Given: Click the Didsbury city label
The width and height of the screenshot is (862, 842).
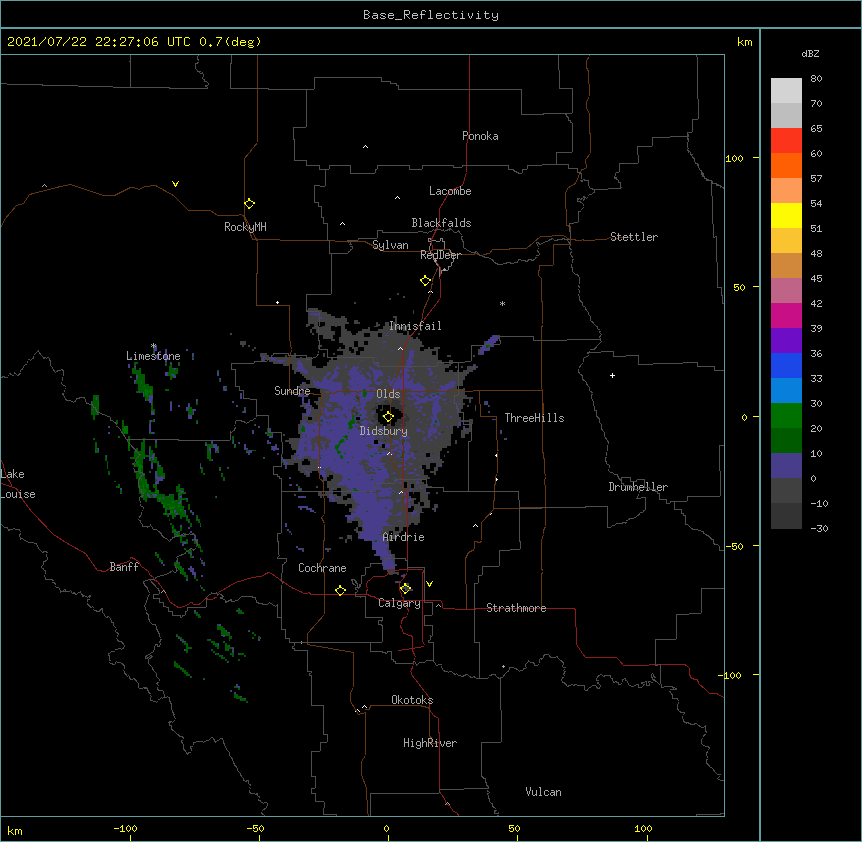Looking at the screenshot, I should click(x=384, y=431).
